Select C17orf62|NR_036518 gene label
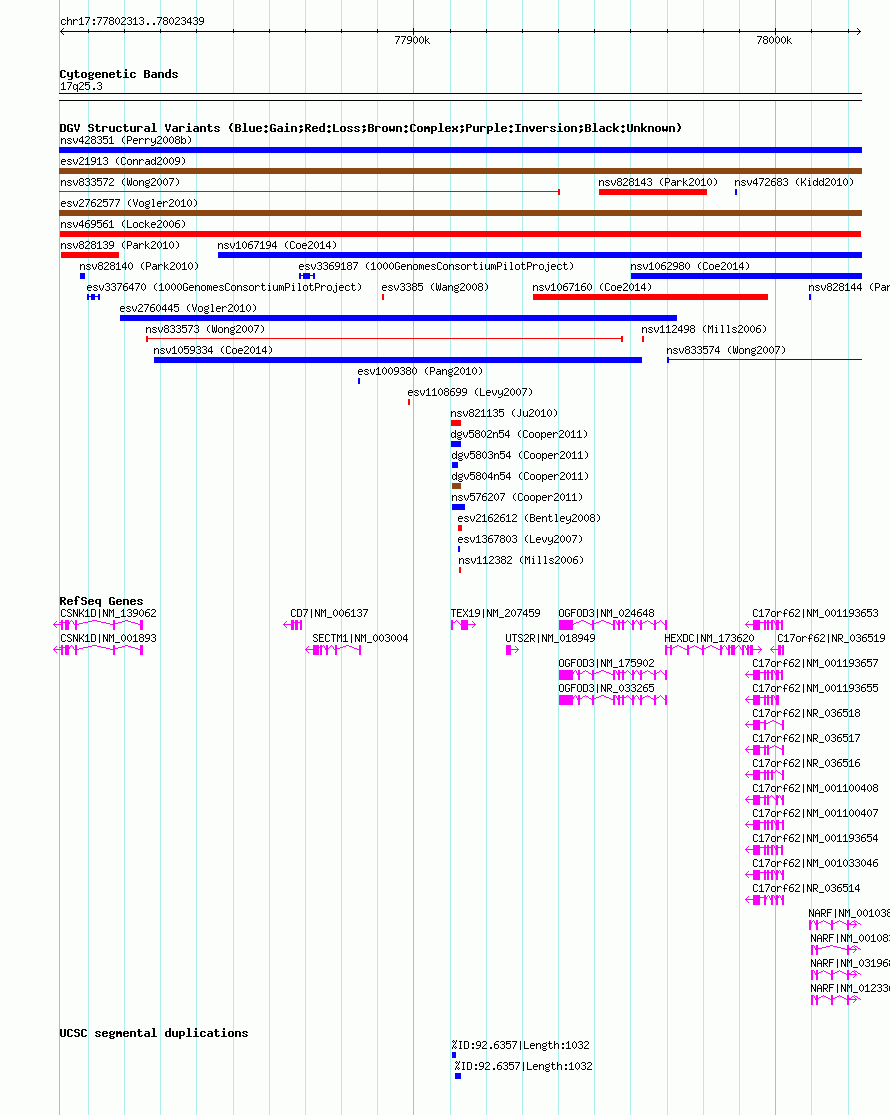This screenshot has width=890, height=1115. 806,713
